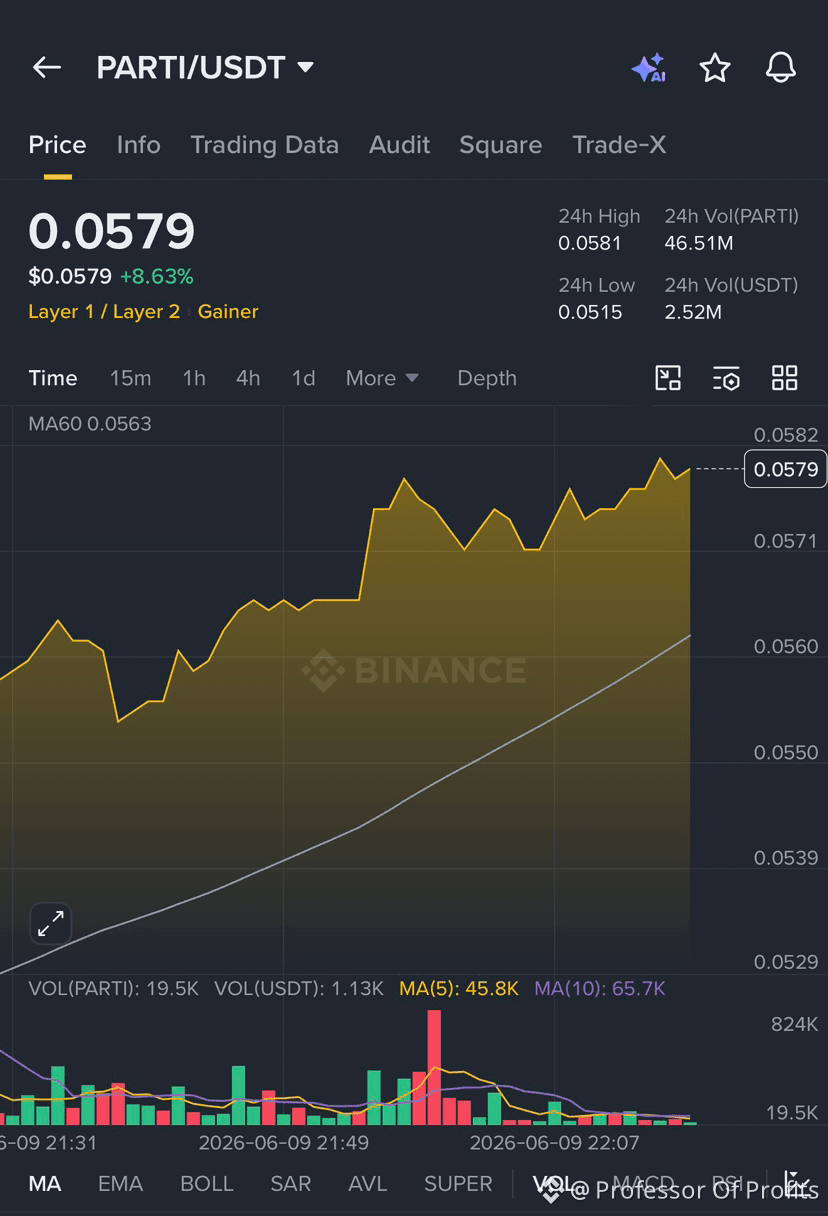Open the Audit tab
Image resolution: width=828 pixels, height=1216 pixels.
pyautogui.click(x=399, y=145)
